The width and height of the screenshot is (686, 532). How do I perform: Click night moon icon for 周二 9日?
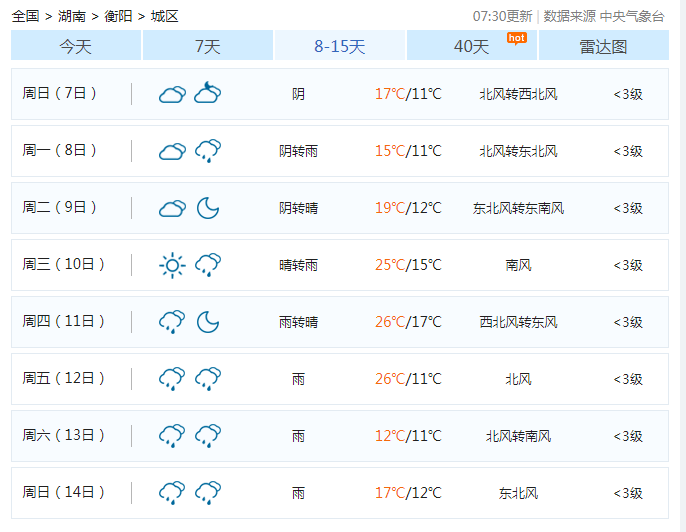(x=208, y=208)
